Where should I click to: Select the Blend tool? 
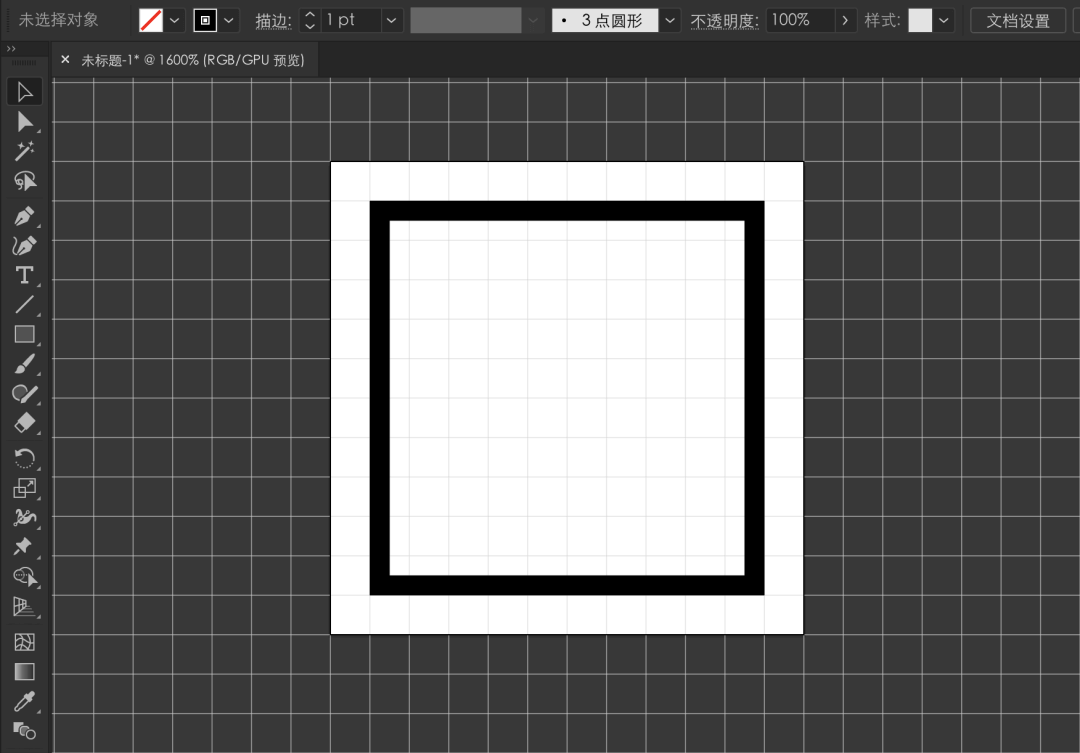[x=25, y=730]
